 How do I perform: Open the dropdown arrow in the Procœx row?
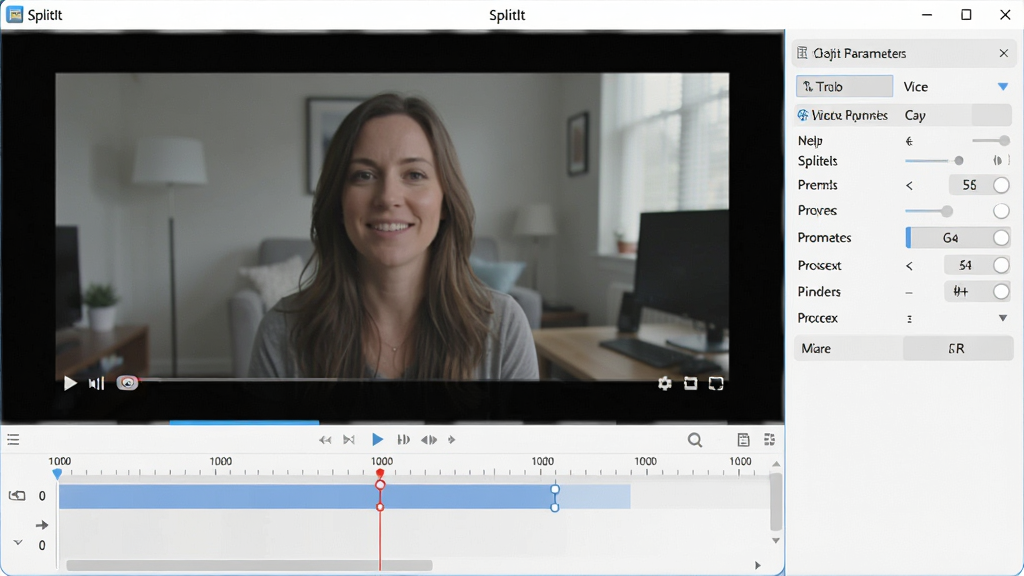1003,318
